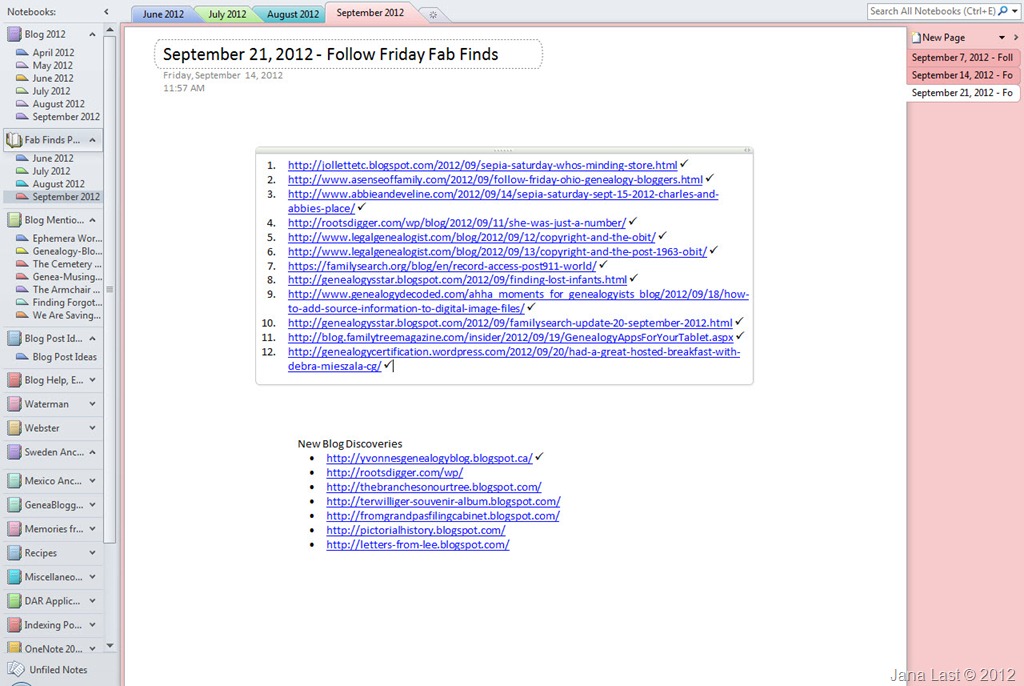Click the Blog Help notebook icon
The width and height of the screenshot is (1024, 686).
(x=14, y=380)
